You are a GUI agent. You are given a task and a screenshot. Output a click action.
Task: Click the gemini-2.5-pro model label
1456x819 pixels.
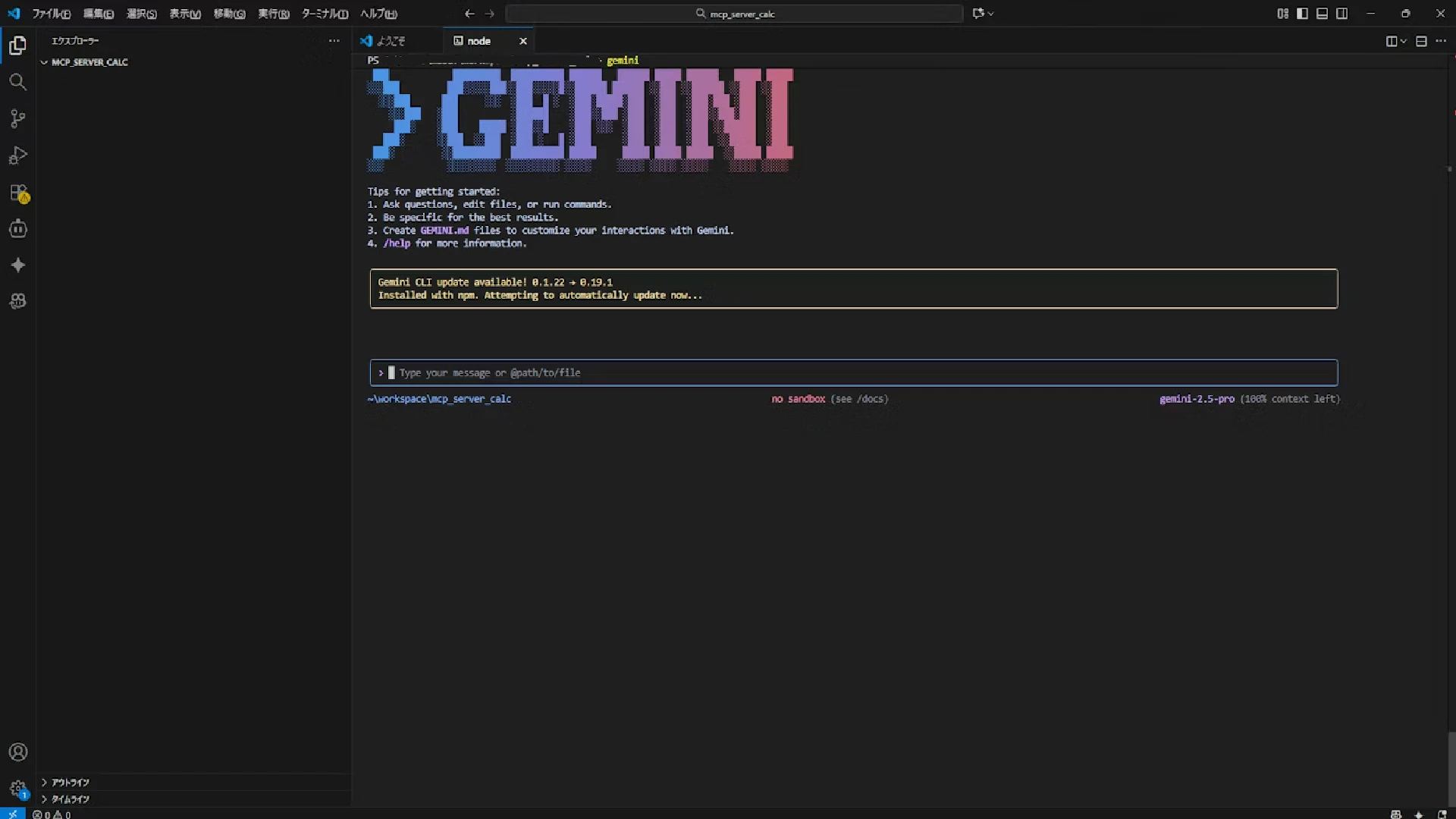tap(1197, 399)
